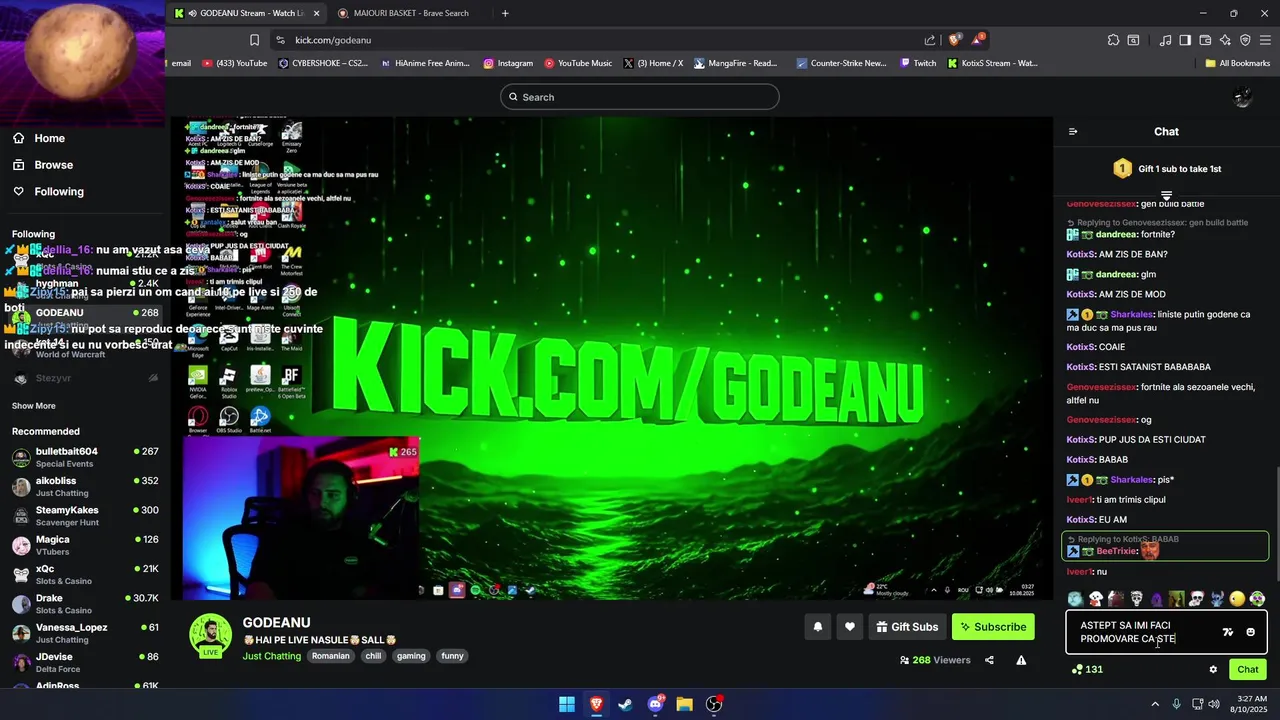
Task: Switch to the GODEANU Stream browser tab
Action: (247, 13)
